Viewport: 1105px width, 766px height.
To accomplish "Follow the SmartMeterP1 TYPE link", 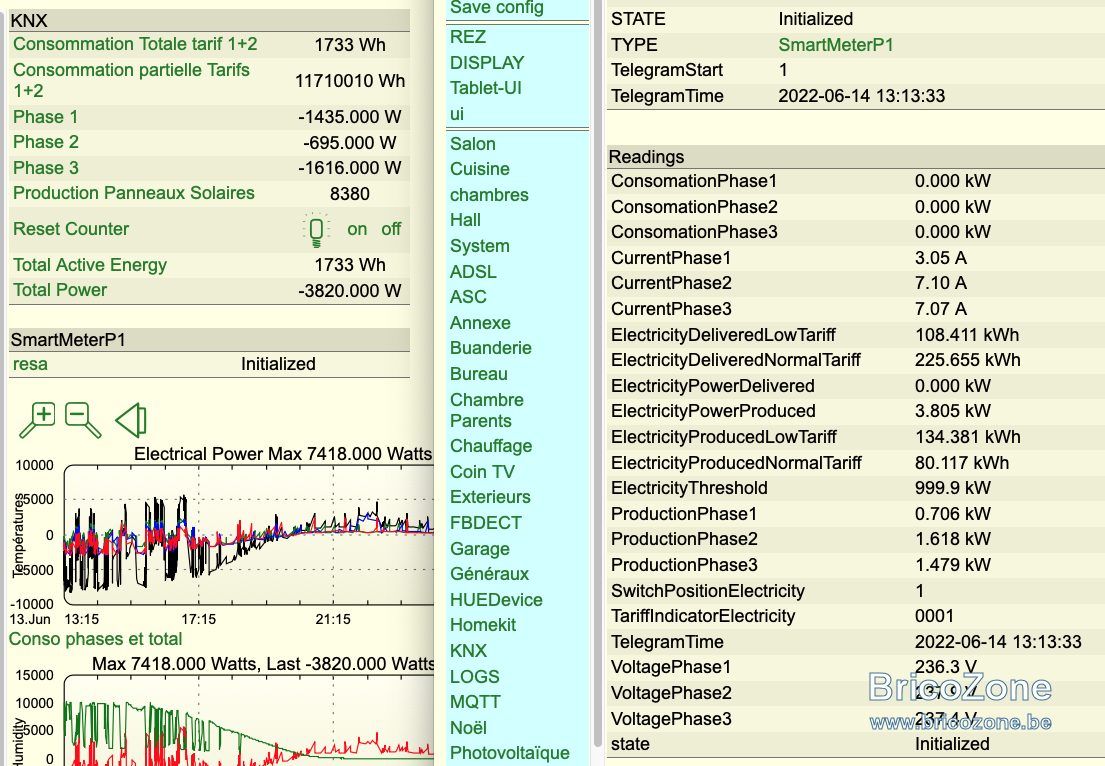I will tap(836, 44).
